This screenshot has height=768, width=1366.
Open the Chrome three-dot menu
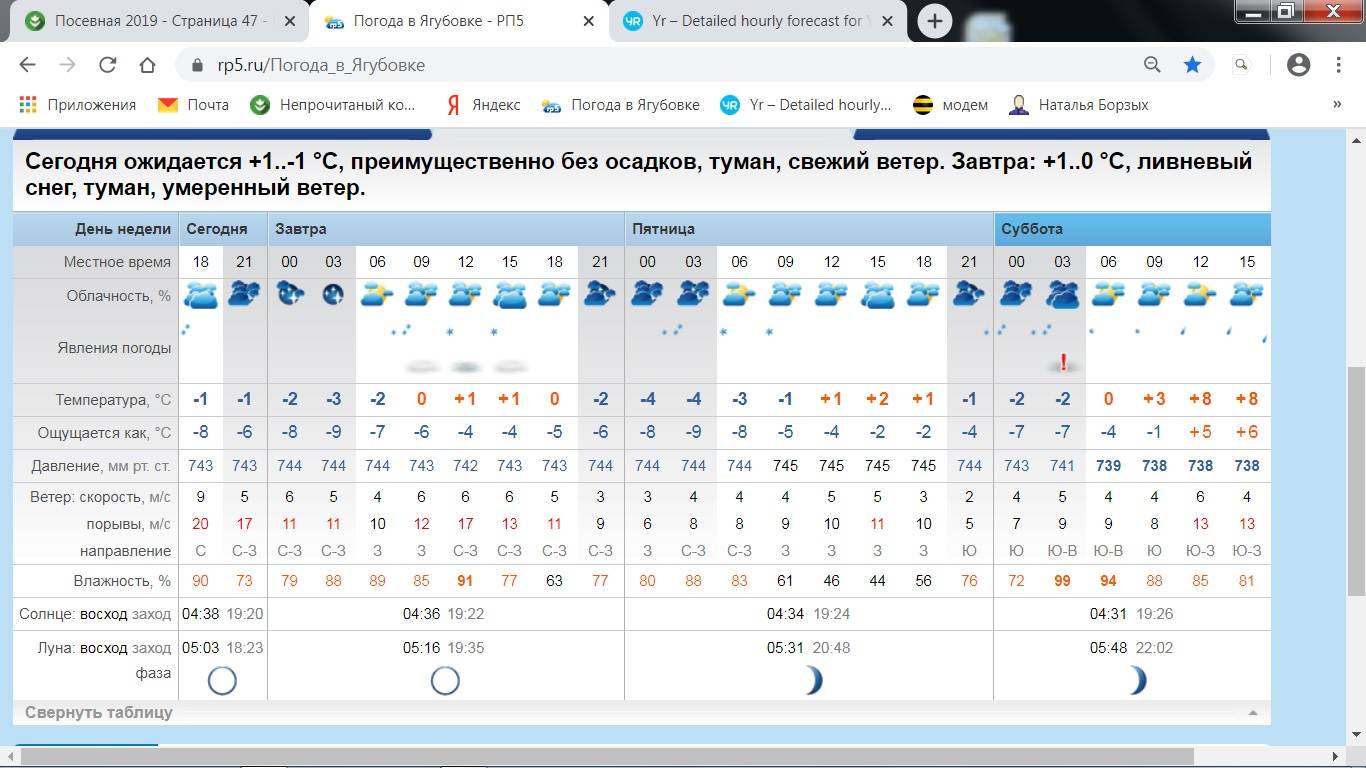coord(1338,65)
